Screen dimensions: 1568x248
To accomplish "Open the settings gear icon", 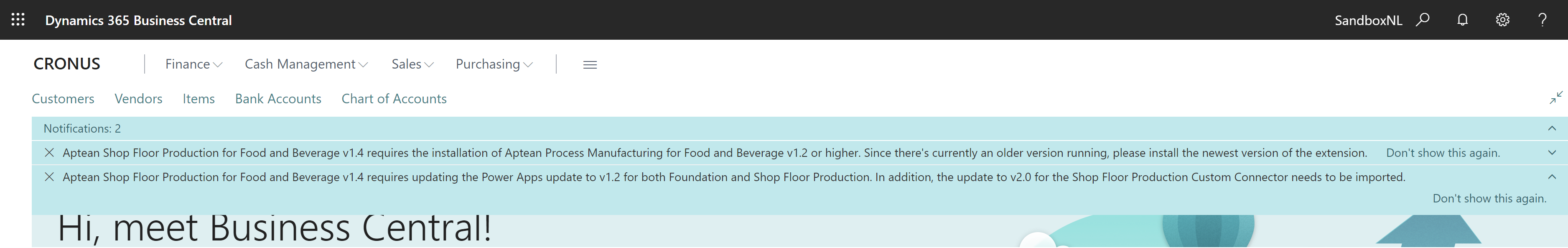I will click(1502, 20).
